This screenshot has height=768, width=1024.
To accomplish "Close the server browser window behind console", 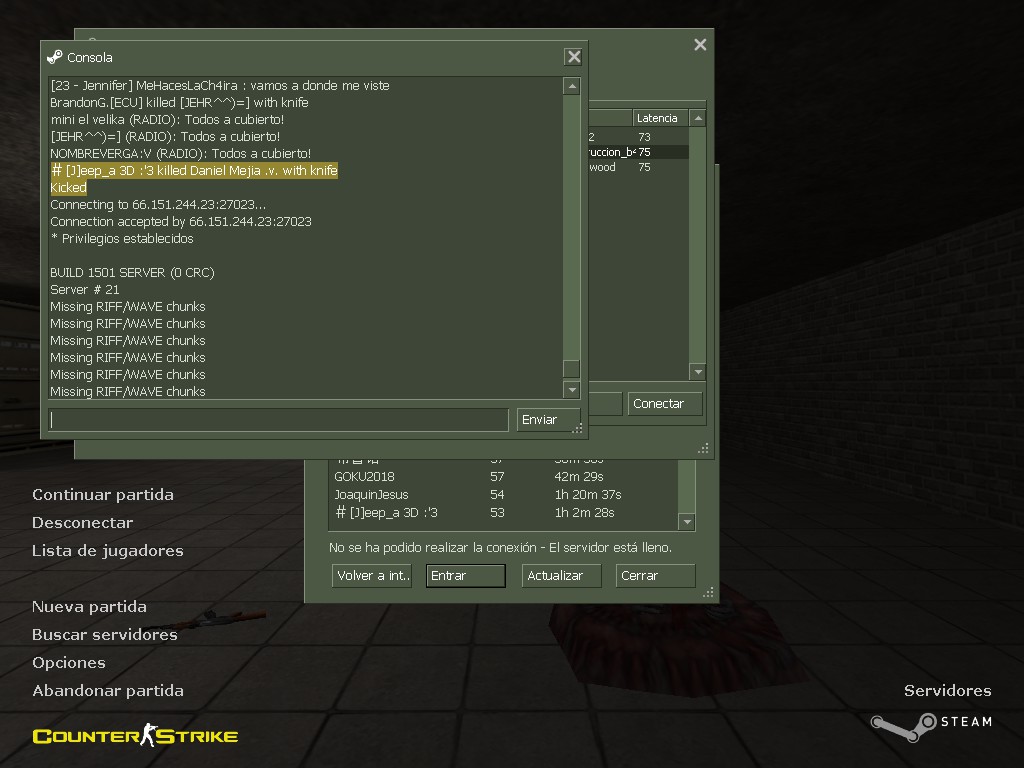I will click(700, 44).
